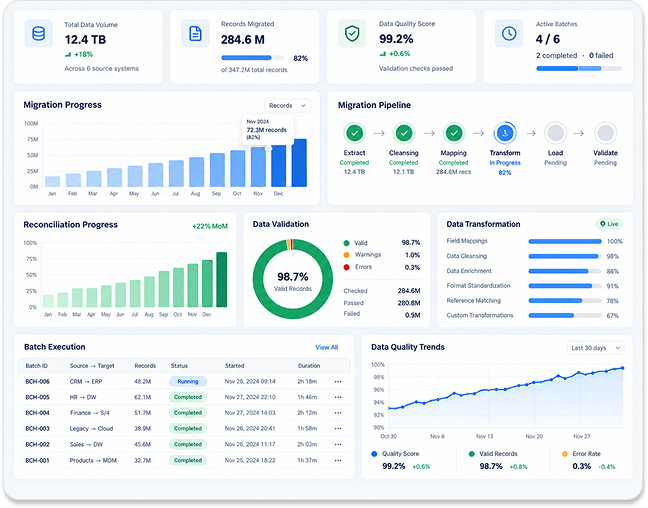Click the Products → MDM cell
The height and width of the screenshot is (508, 648).
tap(93, 460)
